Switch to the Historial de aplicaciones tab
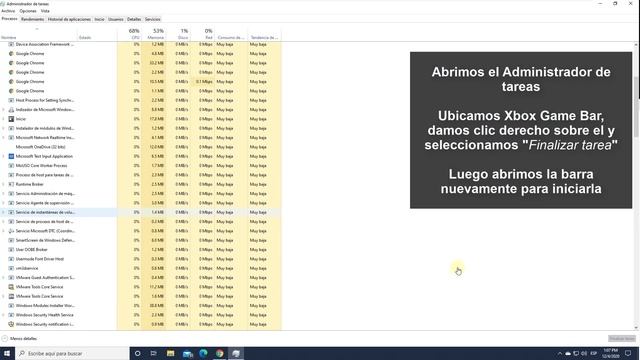The height and width of the screenshot is (360, 640). coord(69,19)
